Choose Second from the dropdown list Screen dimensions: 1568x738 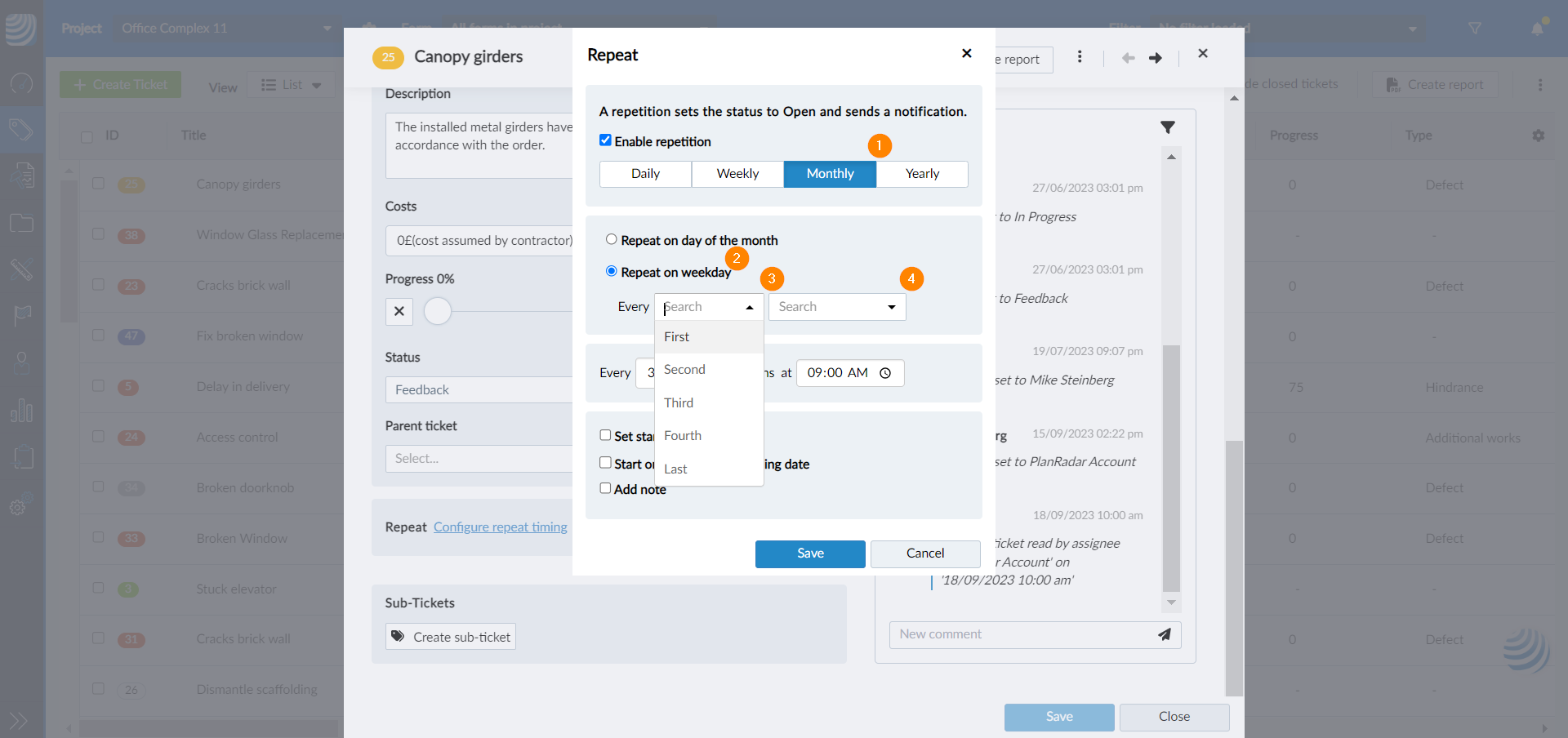[684, 370]
